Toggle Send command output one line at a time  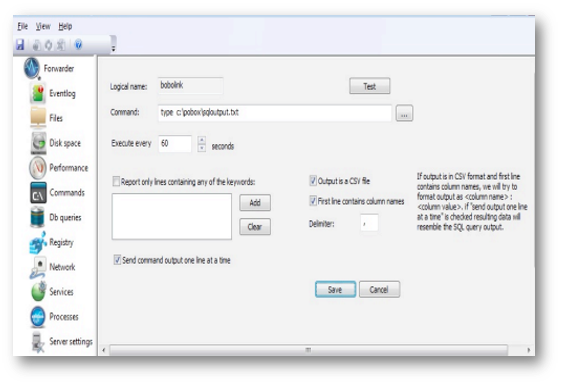[117, 260]
